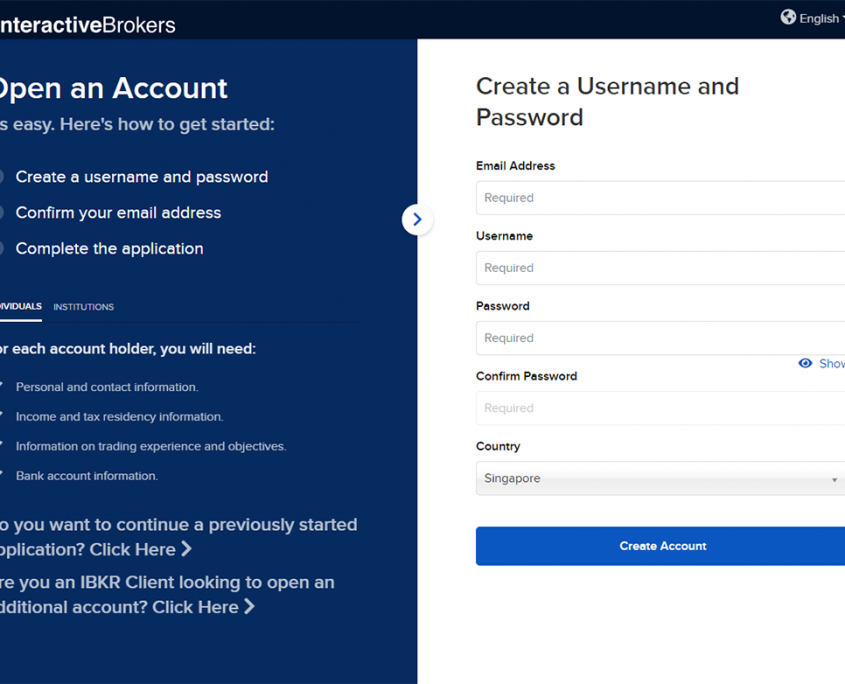This screenshot has width=845, height=684.
Task: Click into the Username input field
Action: (660, 268)
